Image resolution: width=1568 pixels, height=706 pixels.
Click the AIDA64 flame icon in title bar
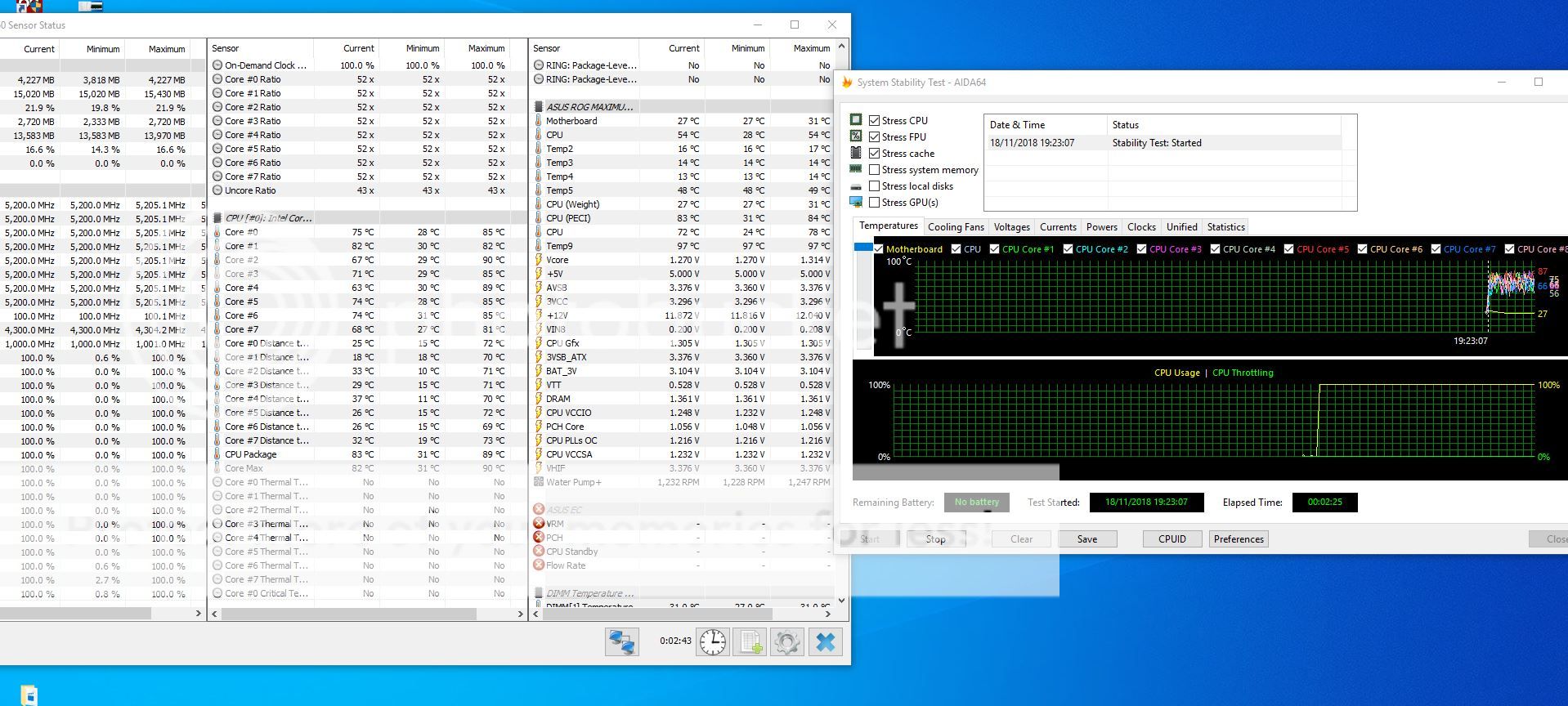point(847,83)
